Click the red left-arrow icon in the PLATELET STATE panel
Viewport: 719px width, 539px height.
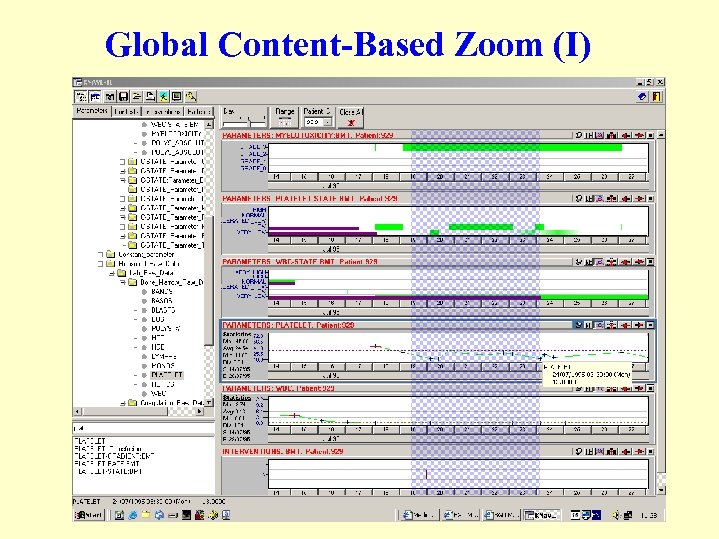626,199
